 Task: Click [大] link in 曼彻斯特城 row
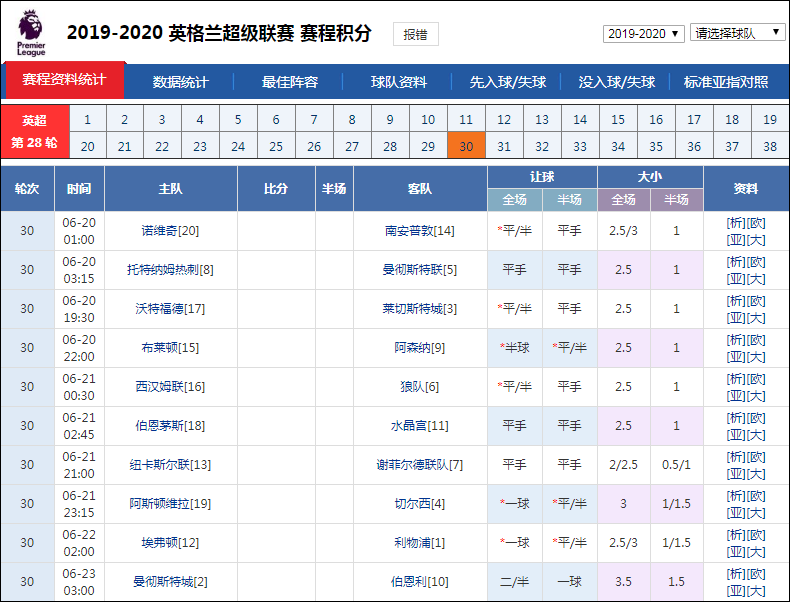pos(756,590)
